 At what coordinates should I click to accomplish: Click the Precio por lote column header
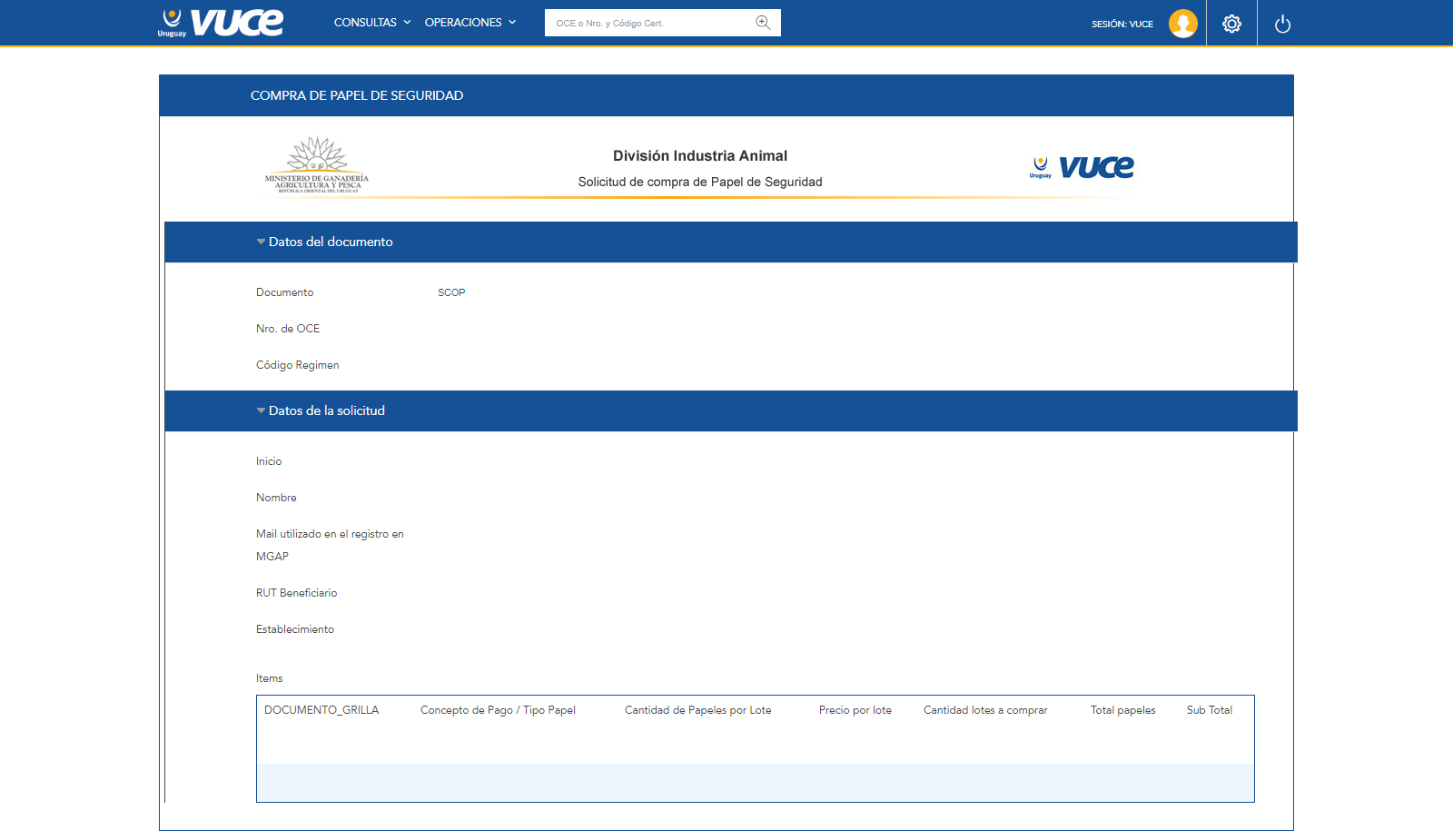tap(855, 710)
